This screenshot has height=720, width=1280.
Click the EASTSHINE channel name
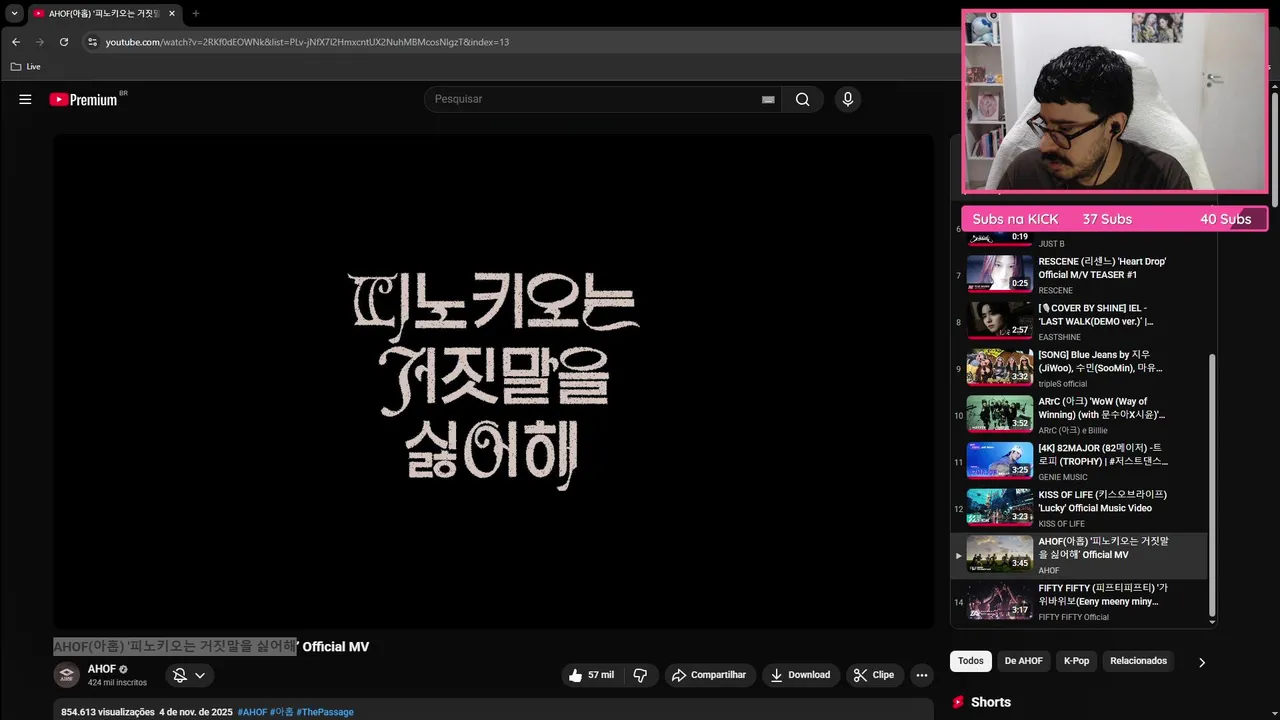(x=1059, y=337)
